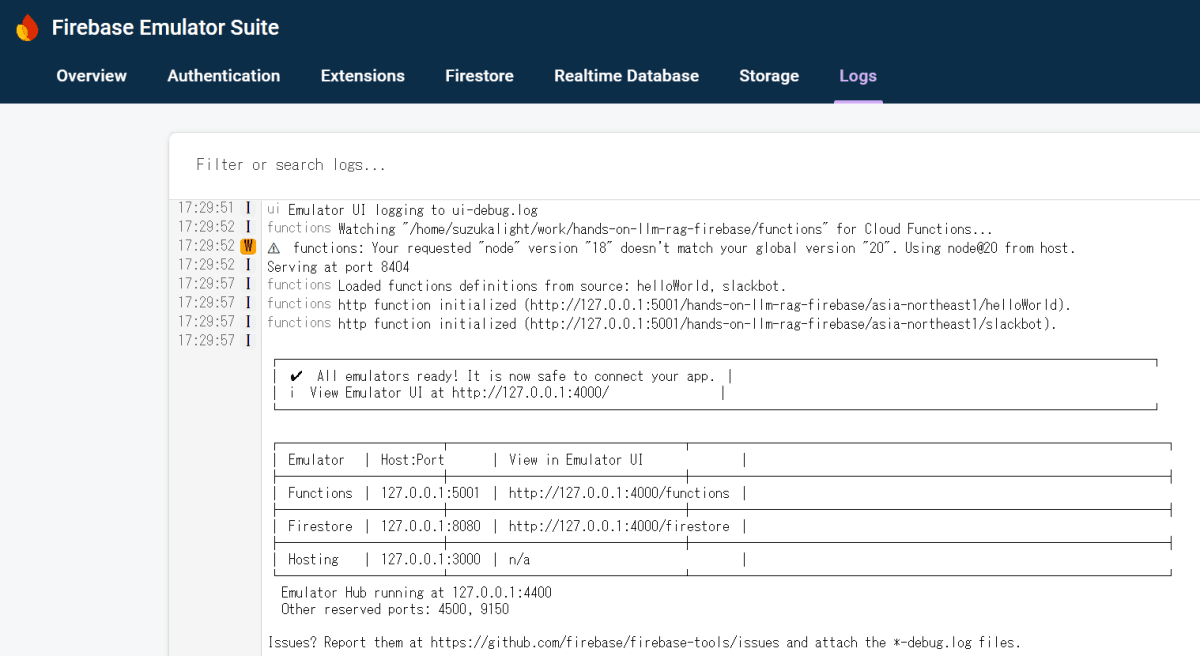
Task: Click the Firestore Host:Port 127.0.0.1:8080
Action: 430,526
